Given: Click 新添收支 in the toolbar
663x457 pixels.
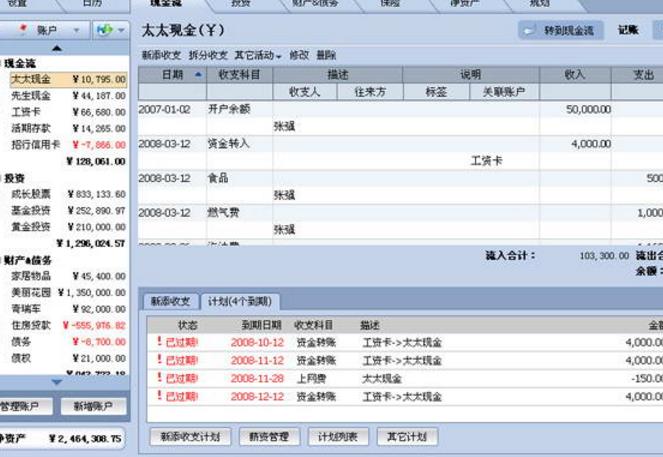Looking at the screenshot, I should [161, 55].
